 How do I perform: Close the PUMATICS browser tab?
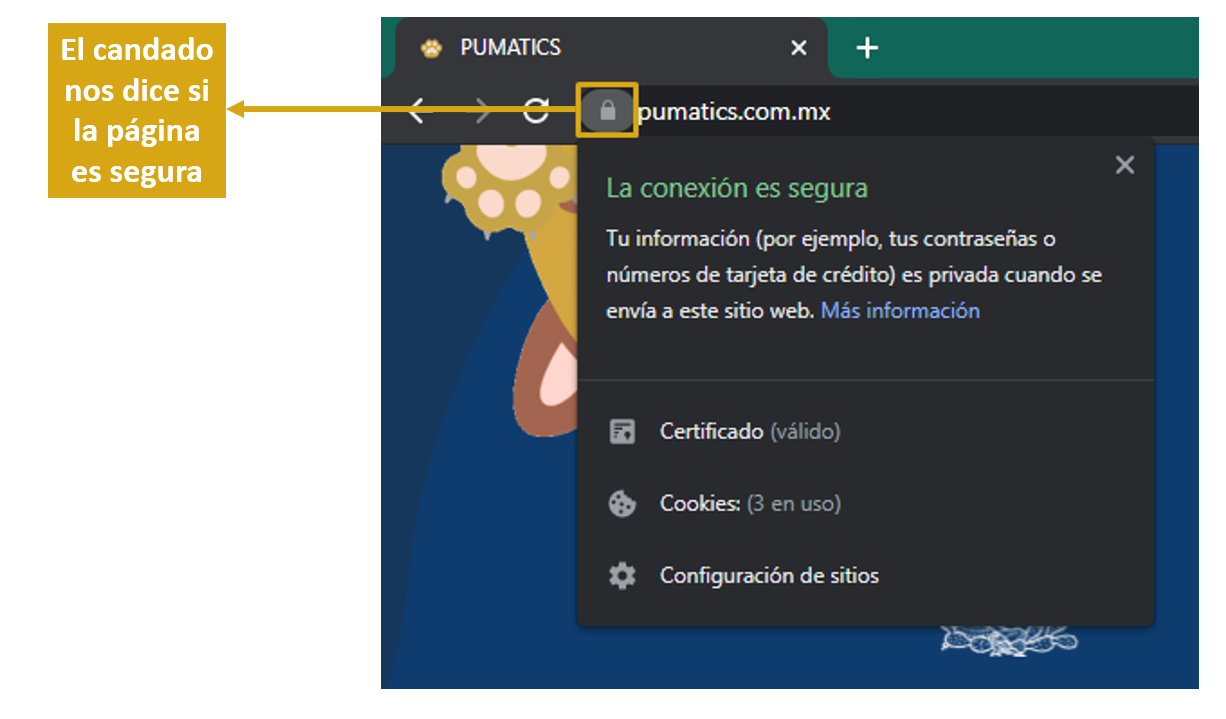(x=798, y=48)
